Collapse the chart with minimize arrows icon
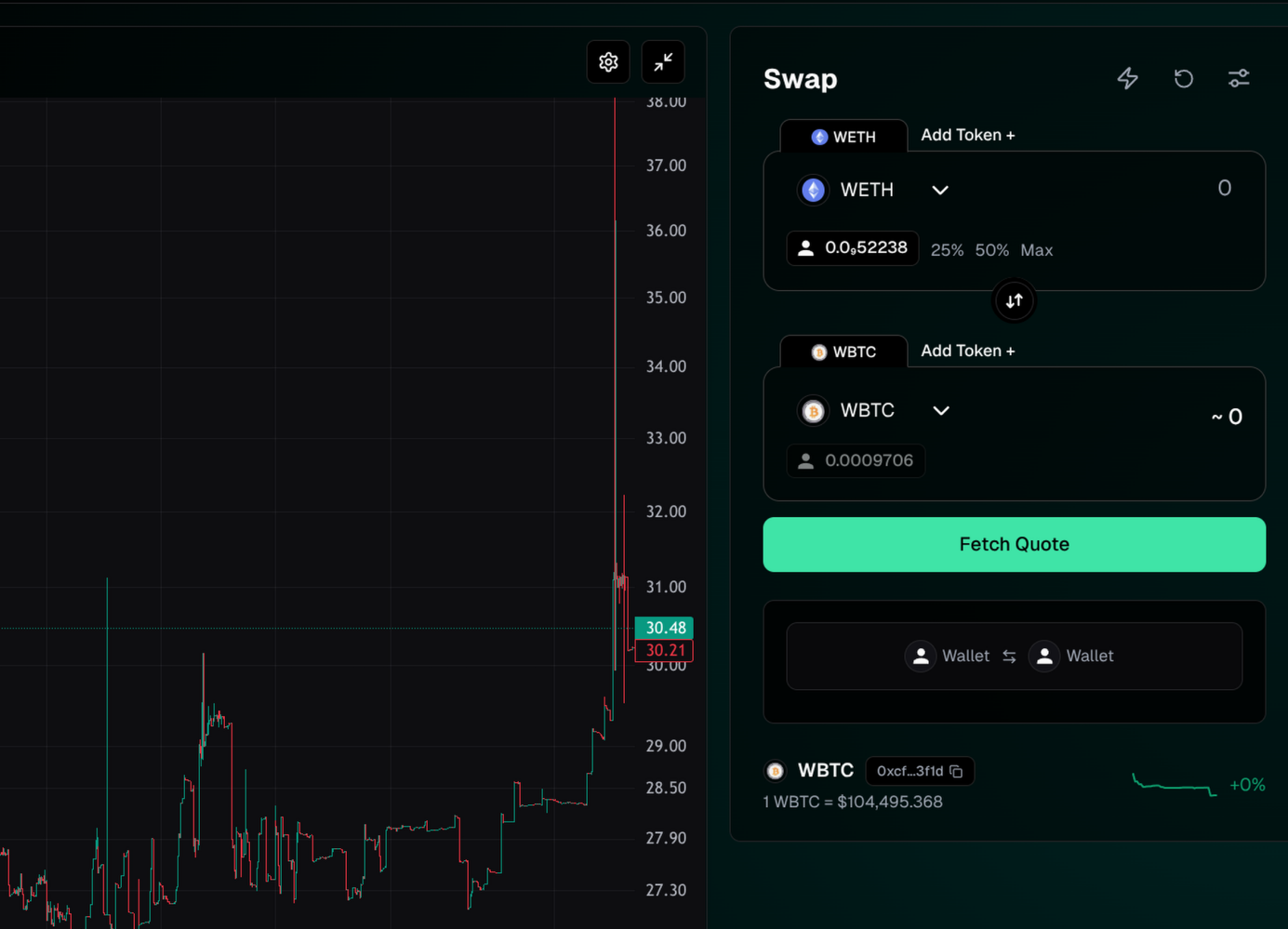 pyautogui.click(x=663, y=62)
